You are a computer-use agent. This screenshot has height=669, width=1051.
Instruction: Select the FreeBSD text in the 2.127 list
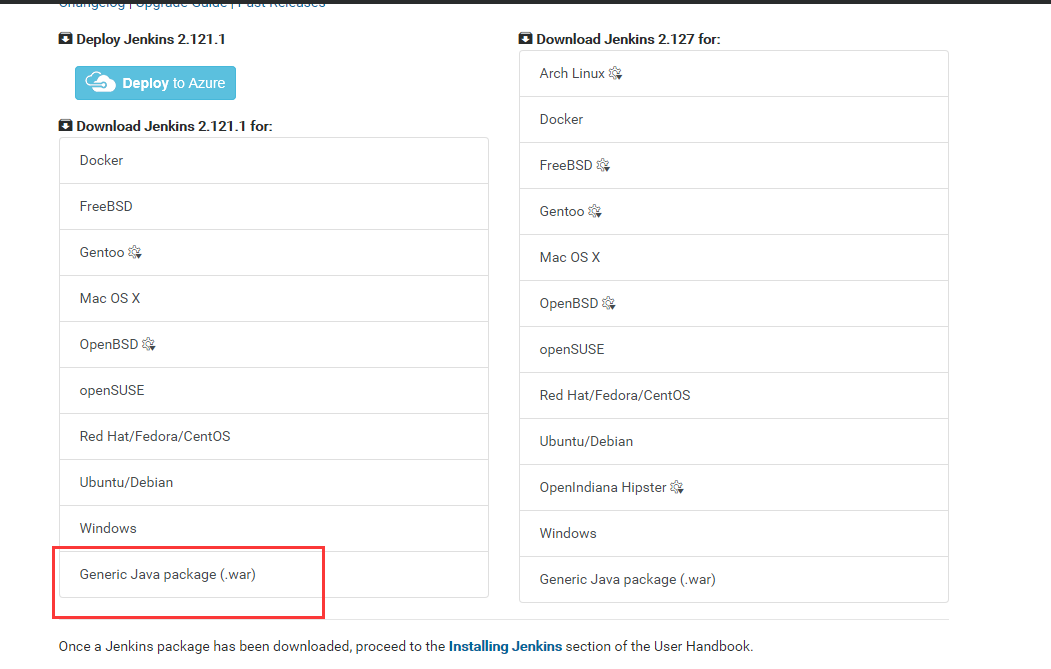click(x=566, y=165)
